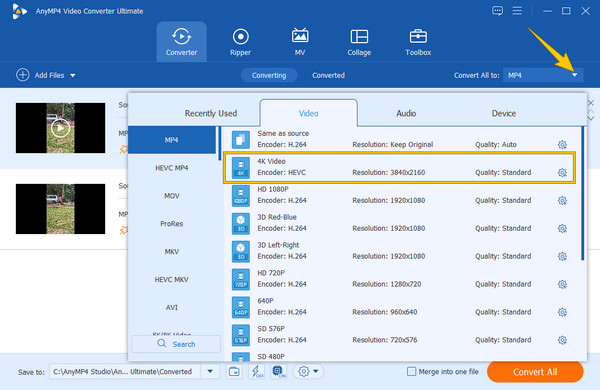Viewport: 600px width, 390px height.
Task: Select ProRes in the format list
Action: point(172,224)
